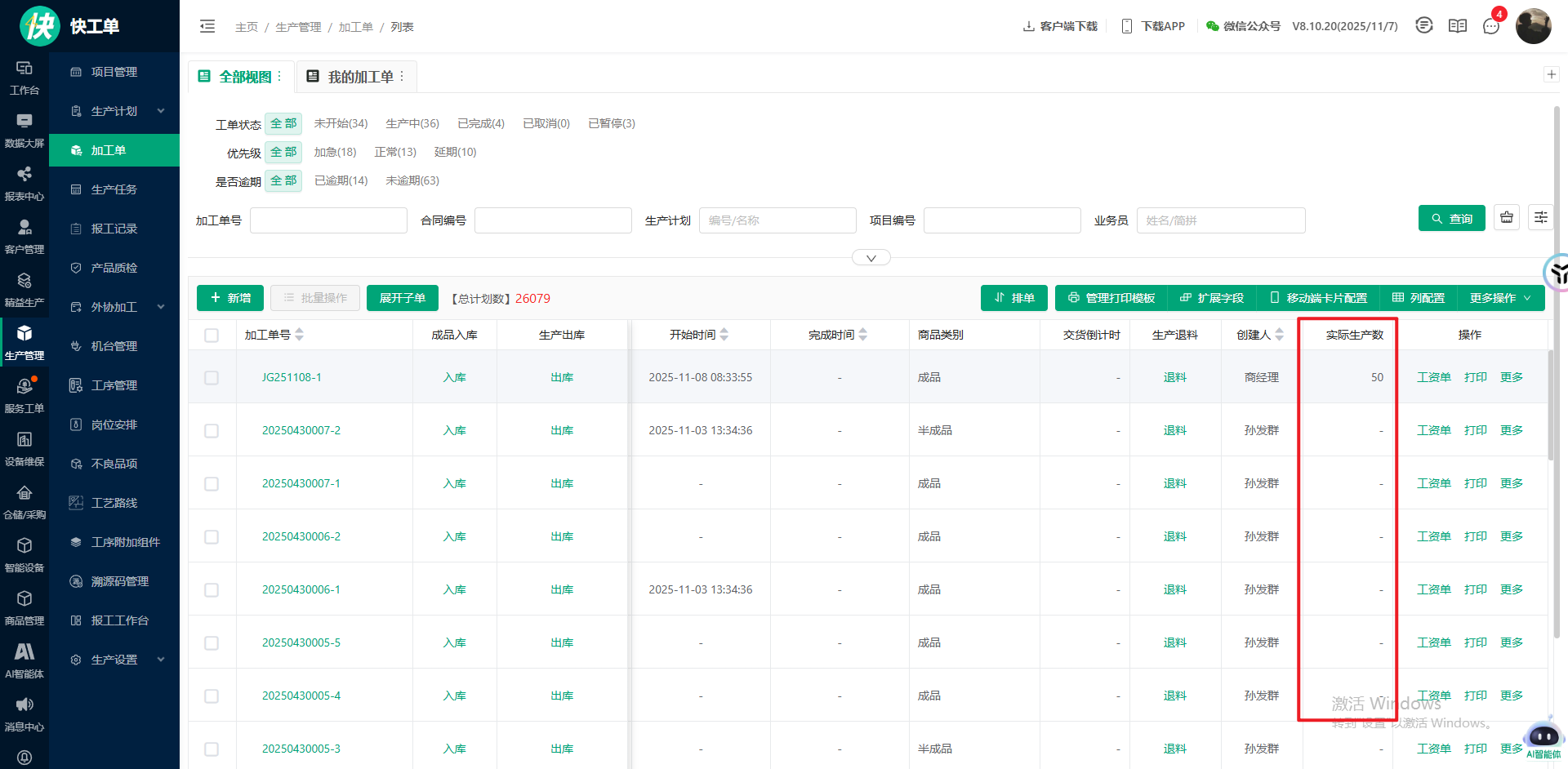Click the column settings icon beside 查询
The width and height of the screenshot is (1568, 769).
pyautogui.click(x=1540, y=218)
